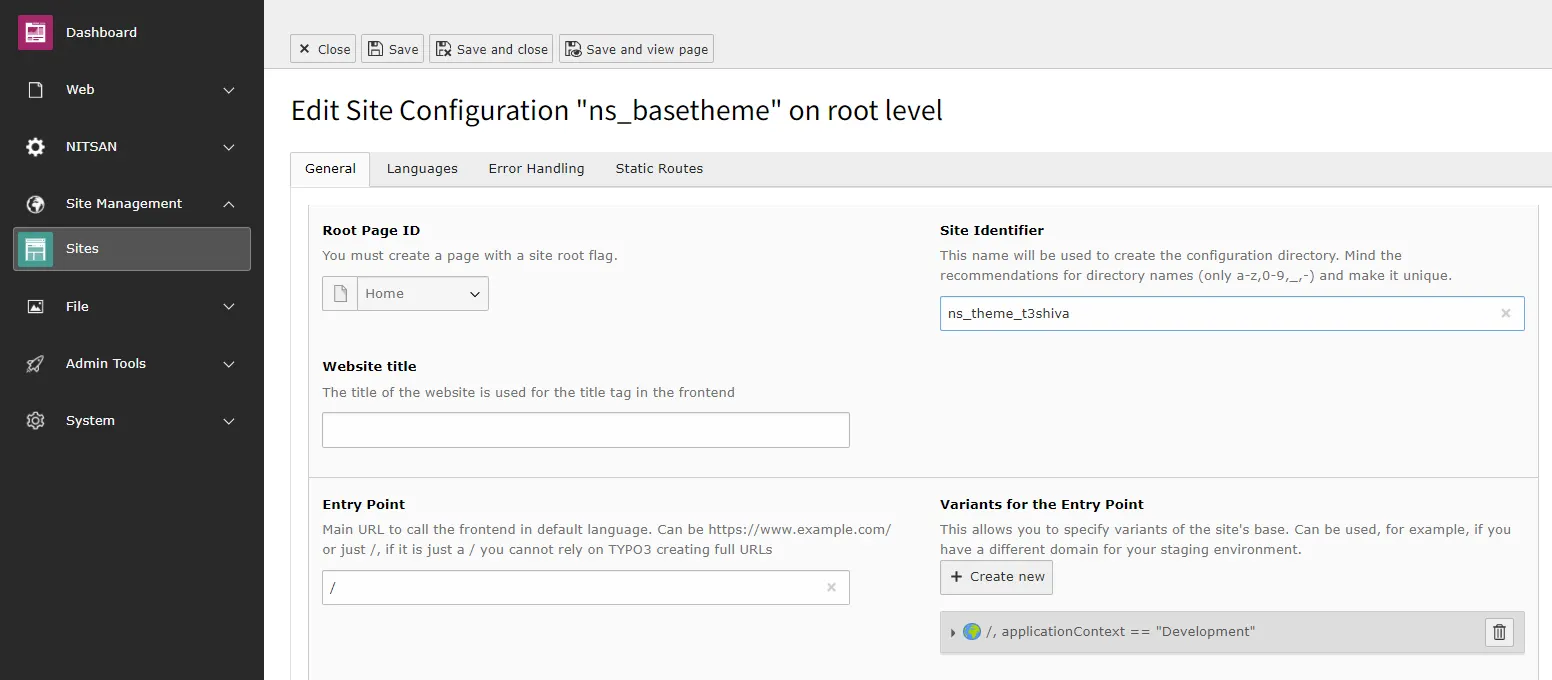Click the NITSAN gear icon

pos(35,147)
